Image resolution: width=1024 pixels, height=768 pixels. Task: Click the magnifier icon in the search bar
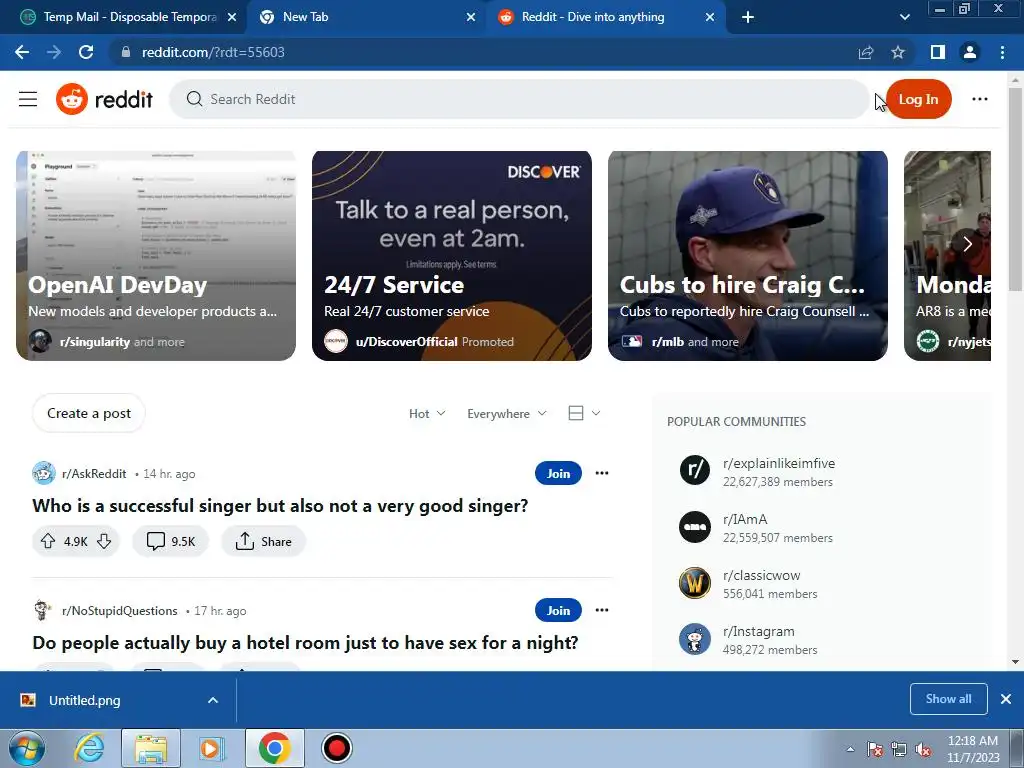click(x=194, y=99)
